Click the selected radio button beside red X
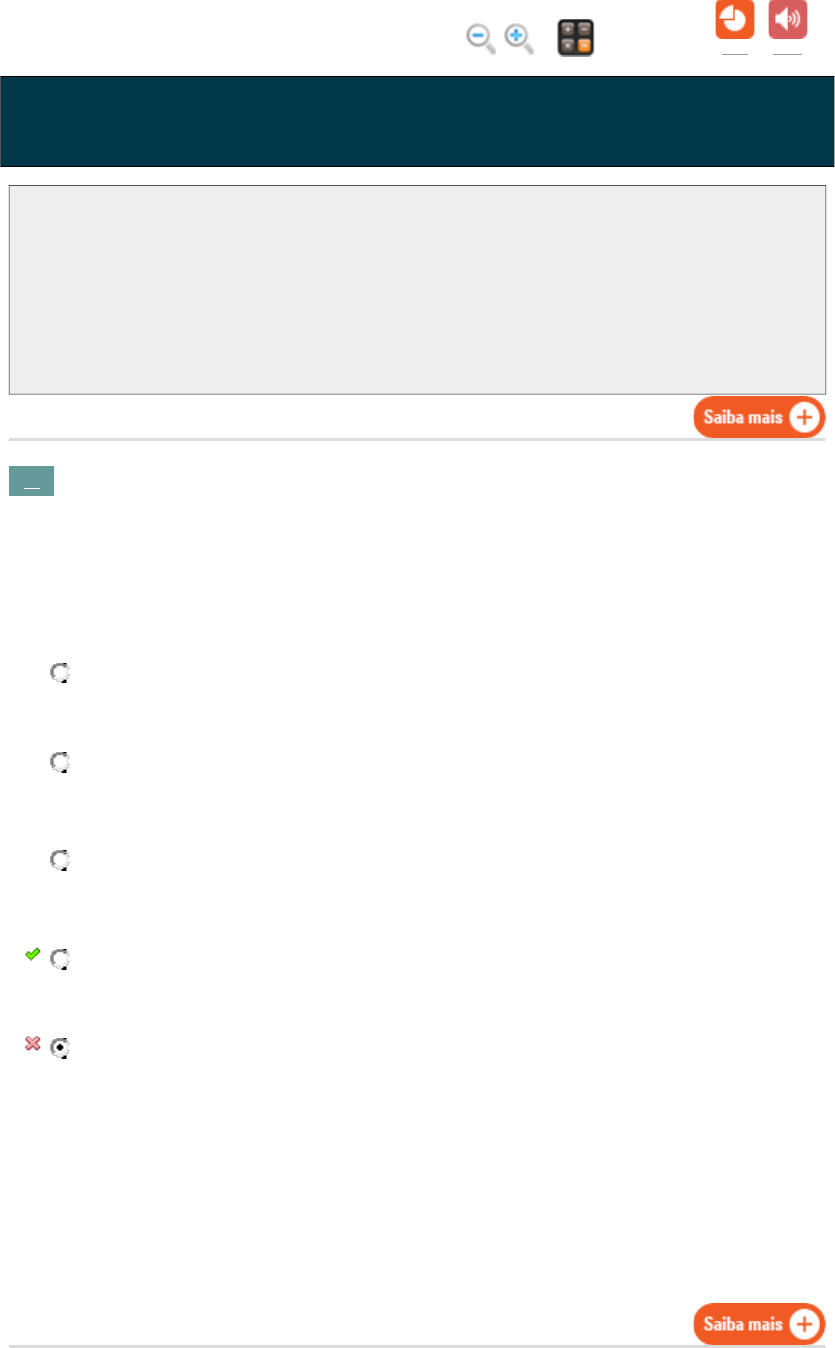This screenshot has height=1348, width=835. pyautogui.click(x=60, y=1047)
